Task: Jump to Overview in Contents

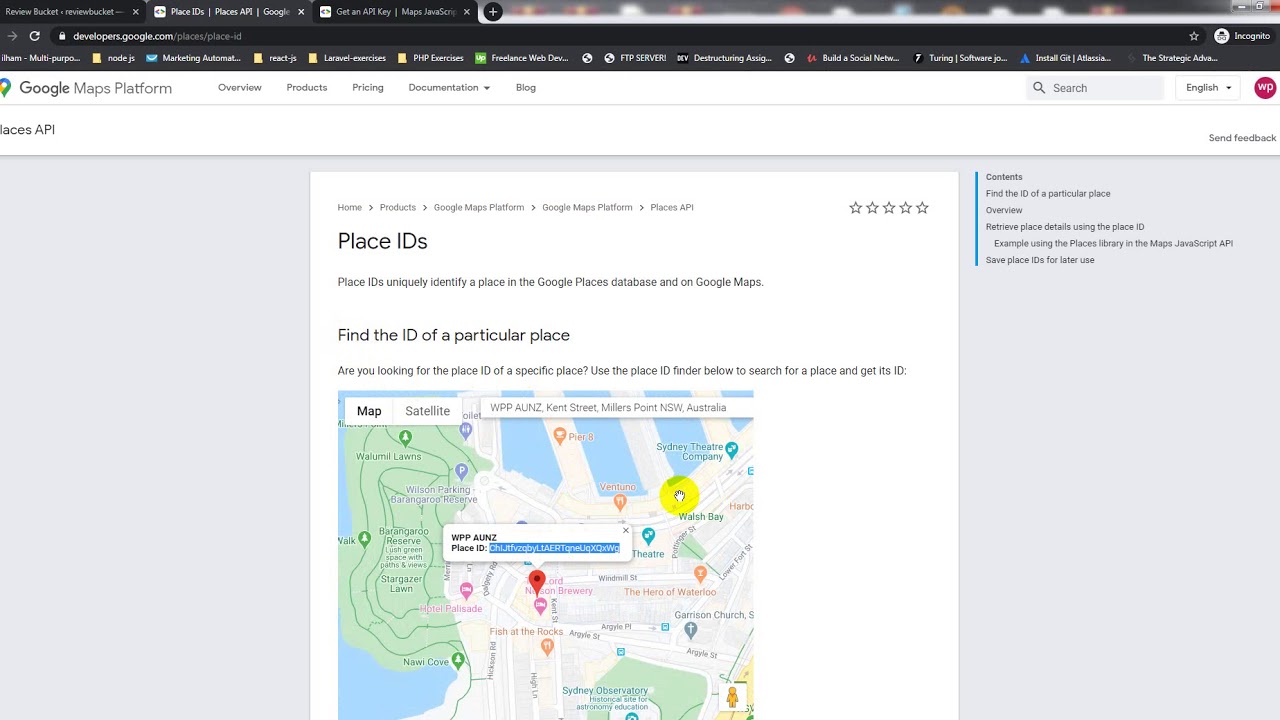Action: 1004,211
